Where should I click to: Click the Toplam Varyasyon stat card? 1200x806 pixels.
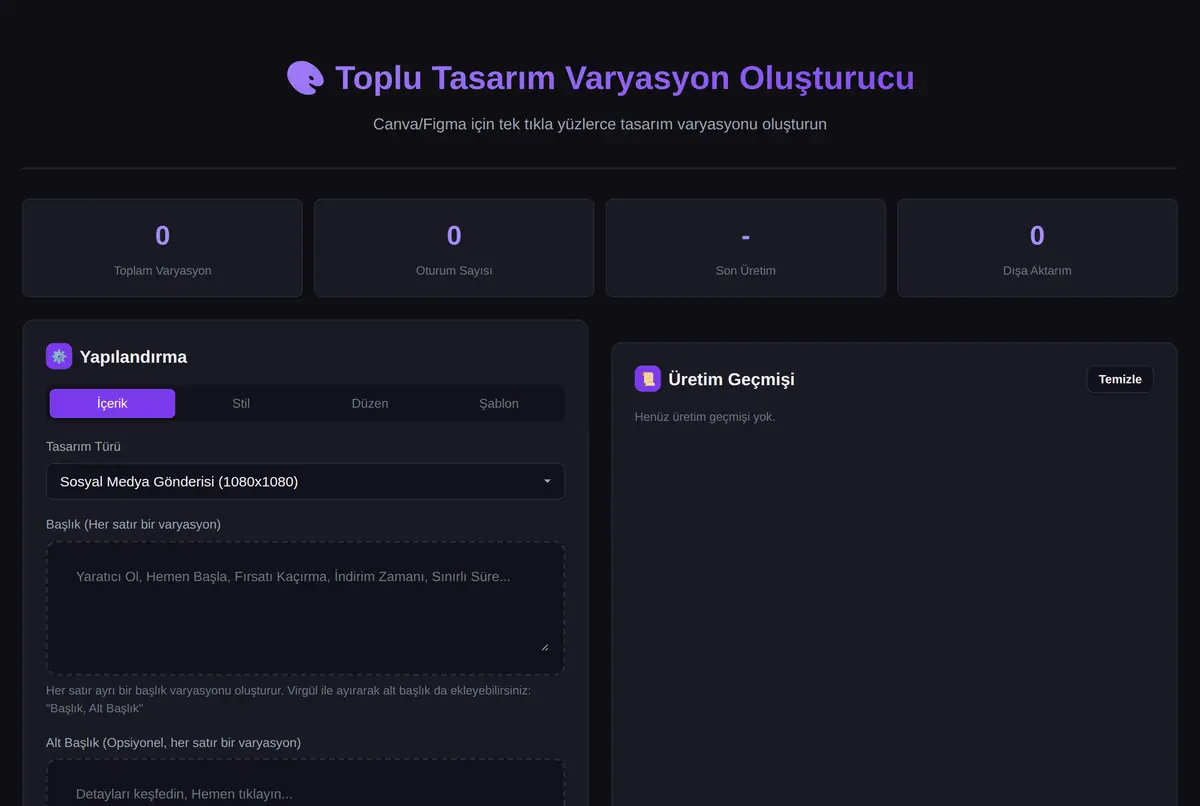(162, 248)
